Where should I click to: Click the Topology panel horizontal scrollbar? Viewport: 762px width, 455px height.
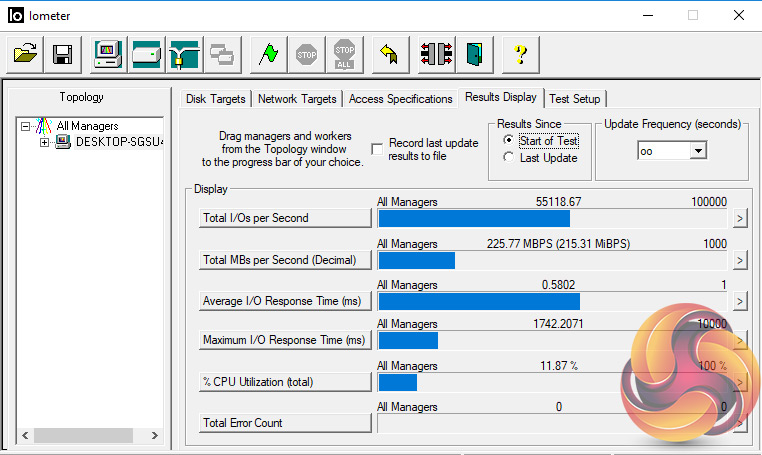pos(90,436)
